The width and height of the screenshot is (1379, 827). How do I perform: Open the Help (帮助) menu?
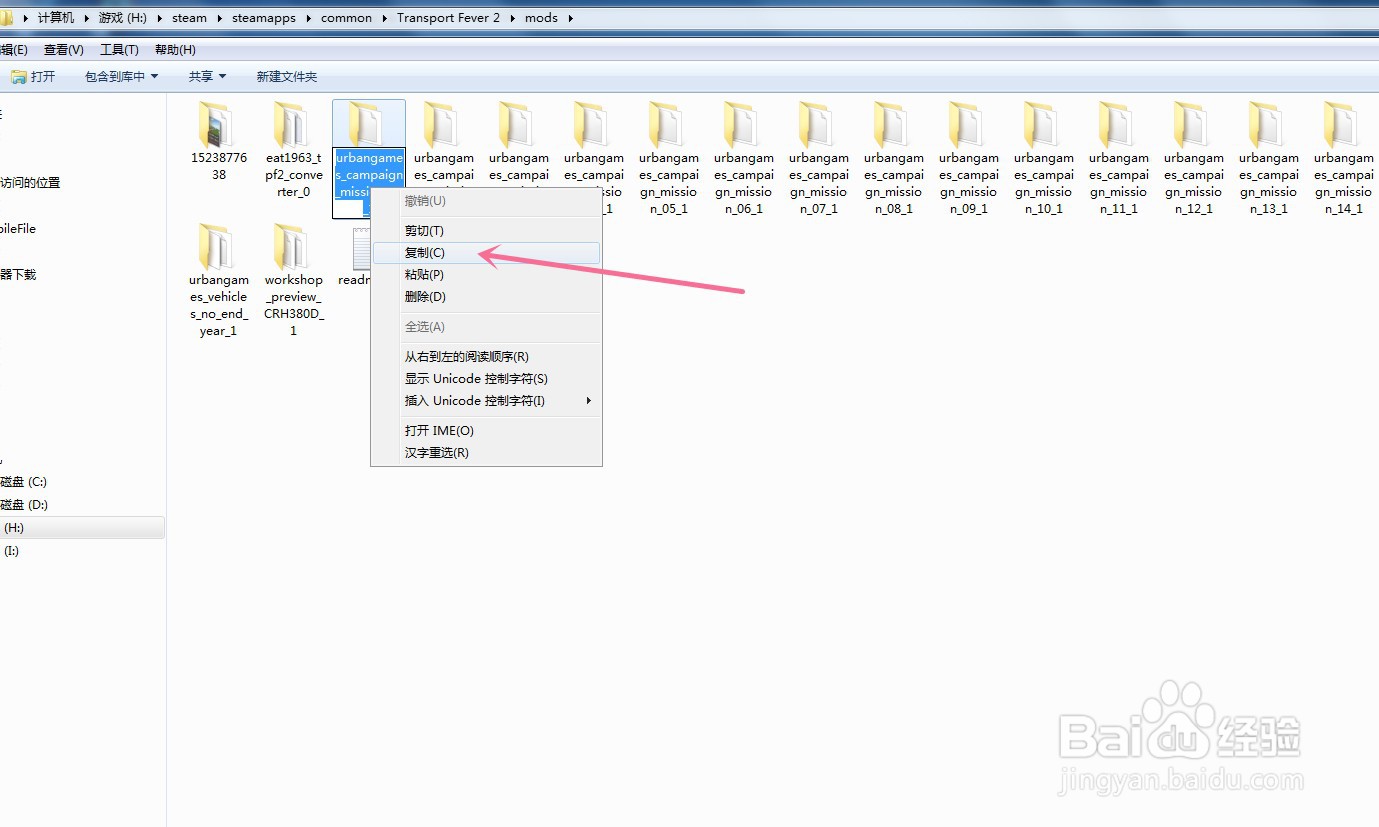[x=175, y=50]
